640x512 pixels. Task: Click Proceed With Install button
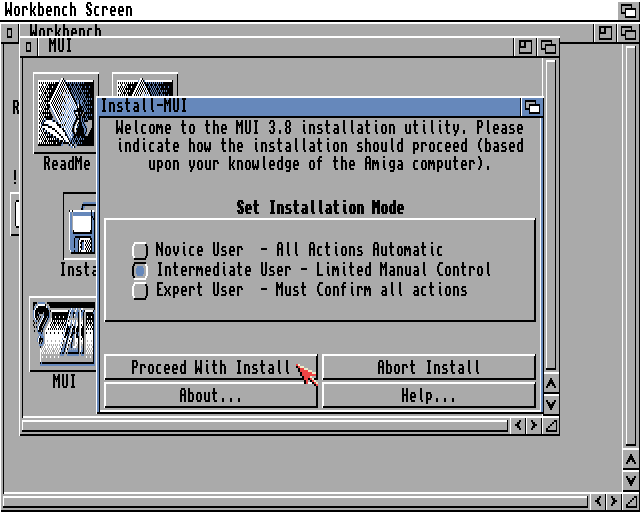pyautogui.click(x=211, y=367)
